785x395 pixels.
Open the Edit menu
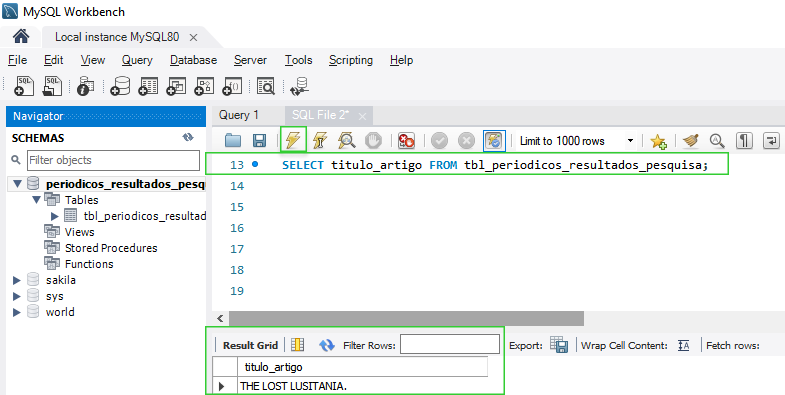click(x=54, y=60)
